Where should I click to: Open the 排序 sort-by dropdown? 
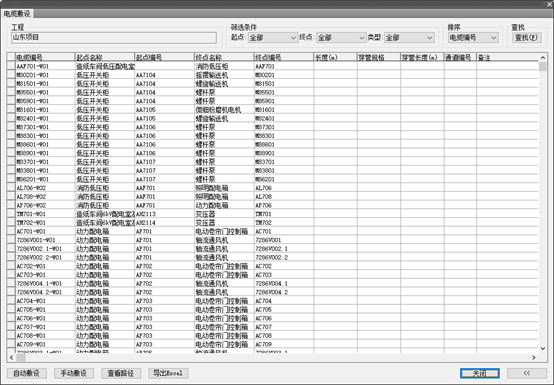click(473, 37)
